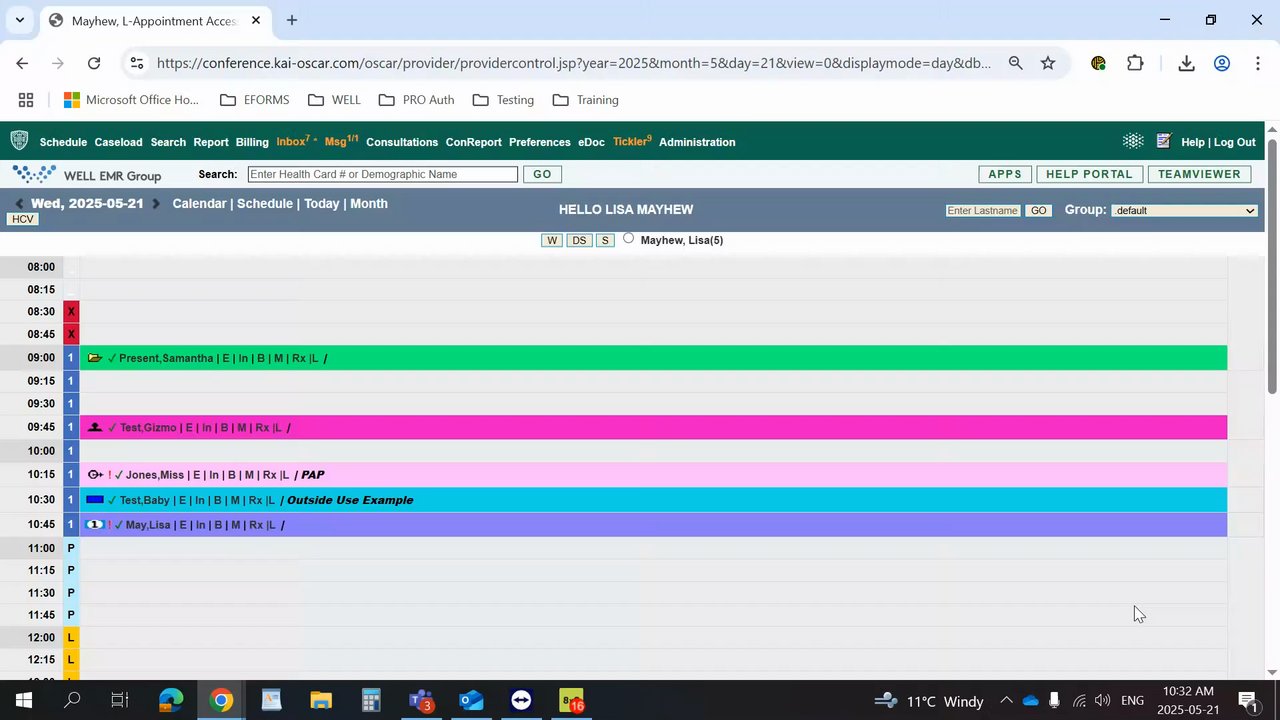Click the OSCAR shield logo icon

19,141
